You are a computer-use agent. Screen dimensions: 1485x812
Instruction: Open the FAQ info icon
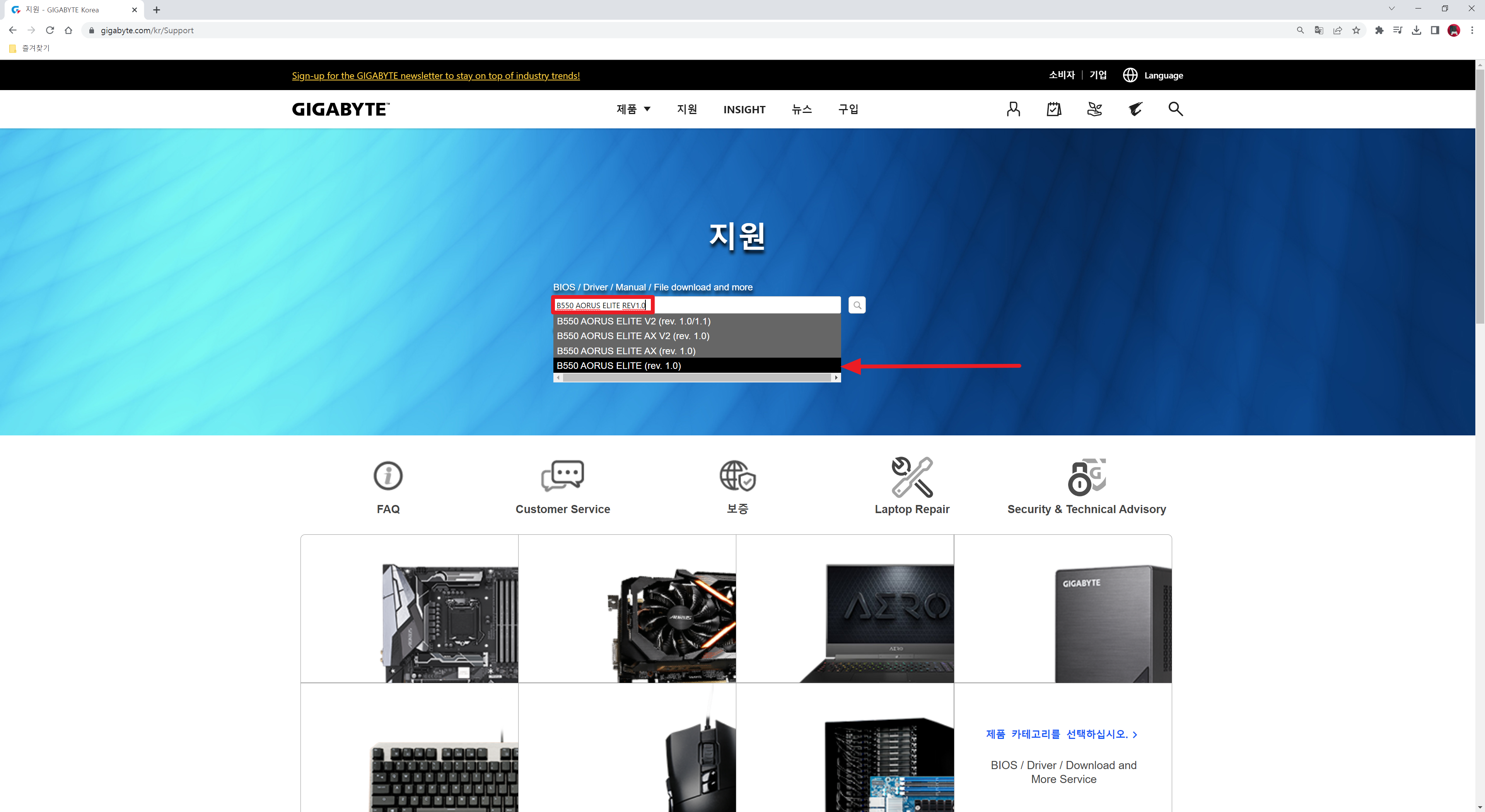click(388, 476)
